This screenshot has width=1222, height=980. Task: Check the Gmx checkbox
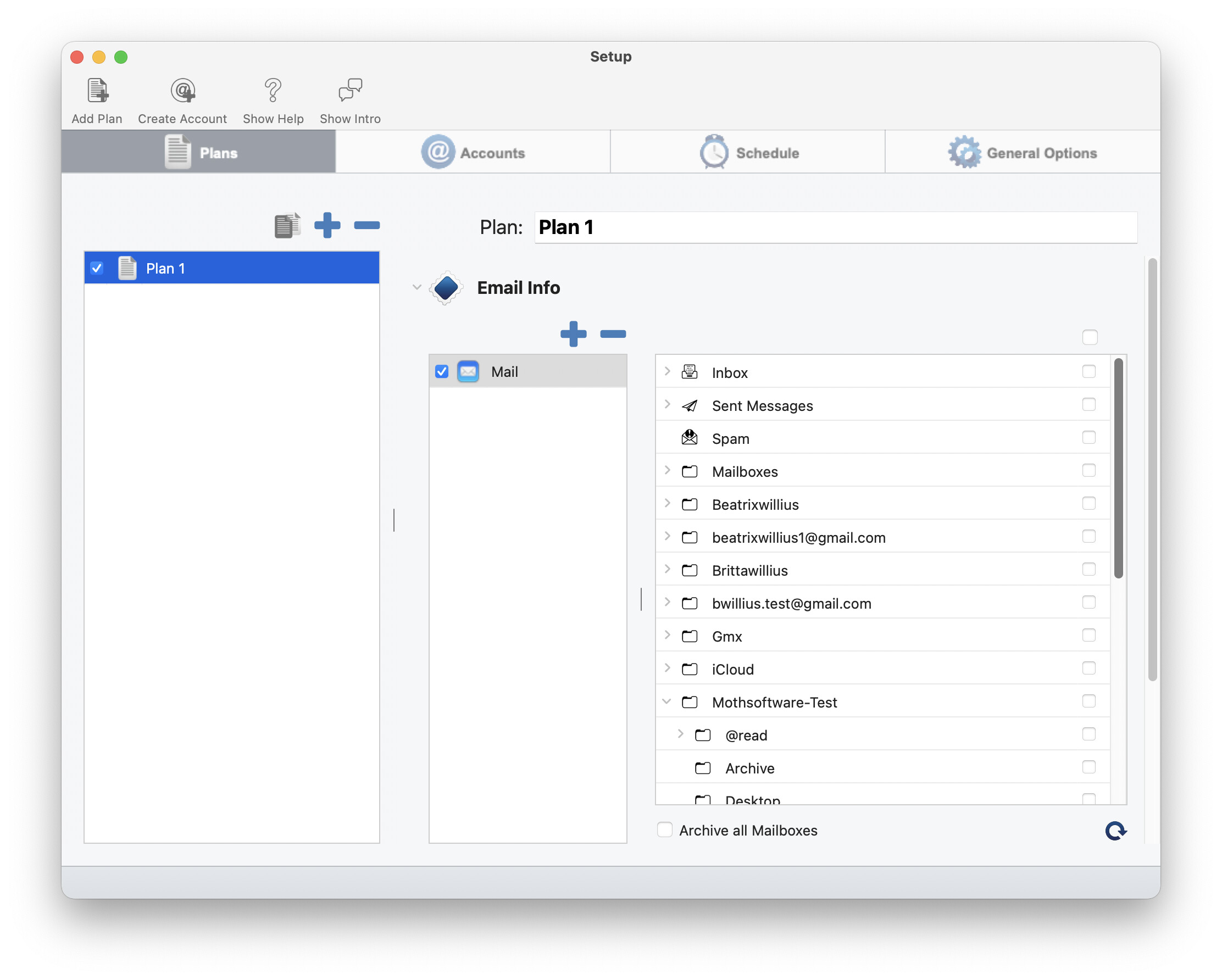pyautogui.click(x=1088, y=635)
